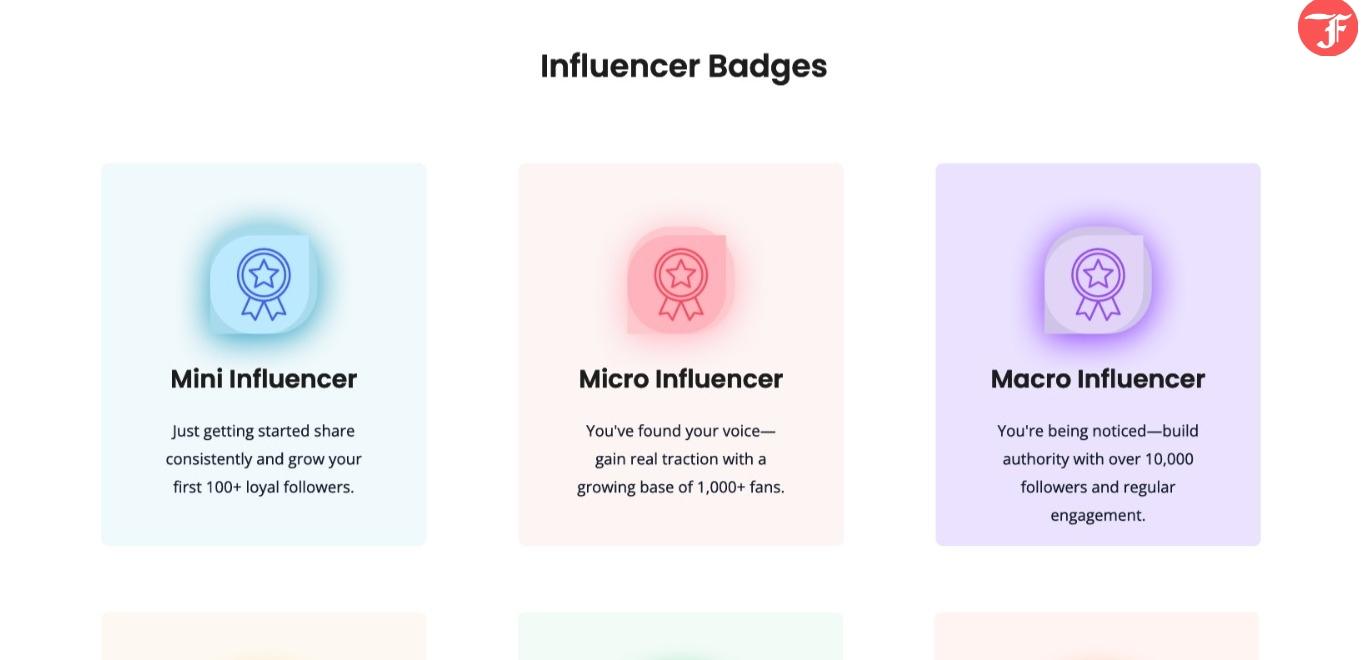This screenshot has height=660, width=1361.
Task: Open the partially visible green card at bottom
Action: pyautogui.click(x=681, y=636)
